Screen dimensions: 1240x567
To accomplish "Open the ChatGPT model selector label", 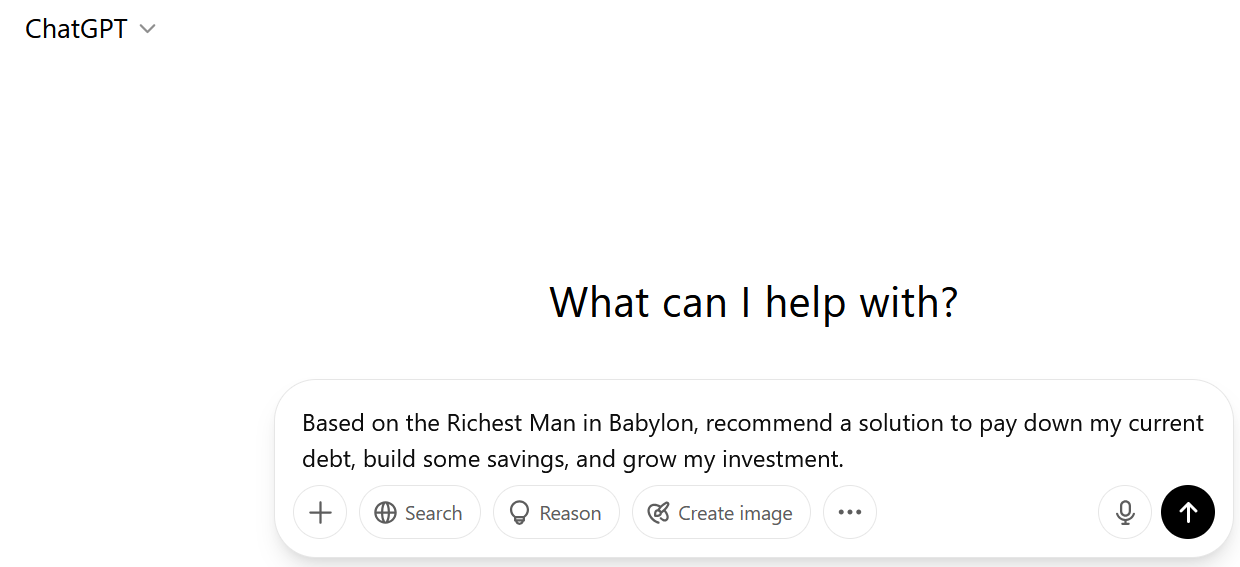I will [x=76, y=30].
